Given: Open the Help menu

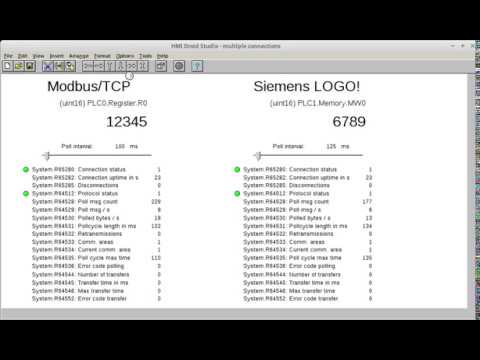Looking at the screenshot, I should (162, 56).
